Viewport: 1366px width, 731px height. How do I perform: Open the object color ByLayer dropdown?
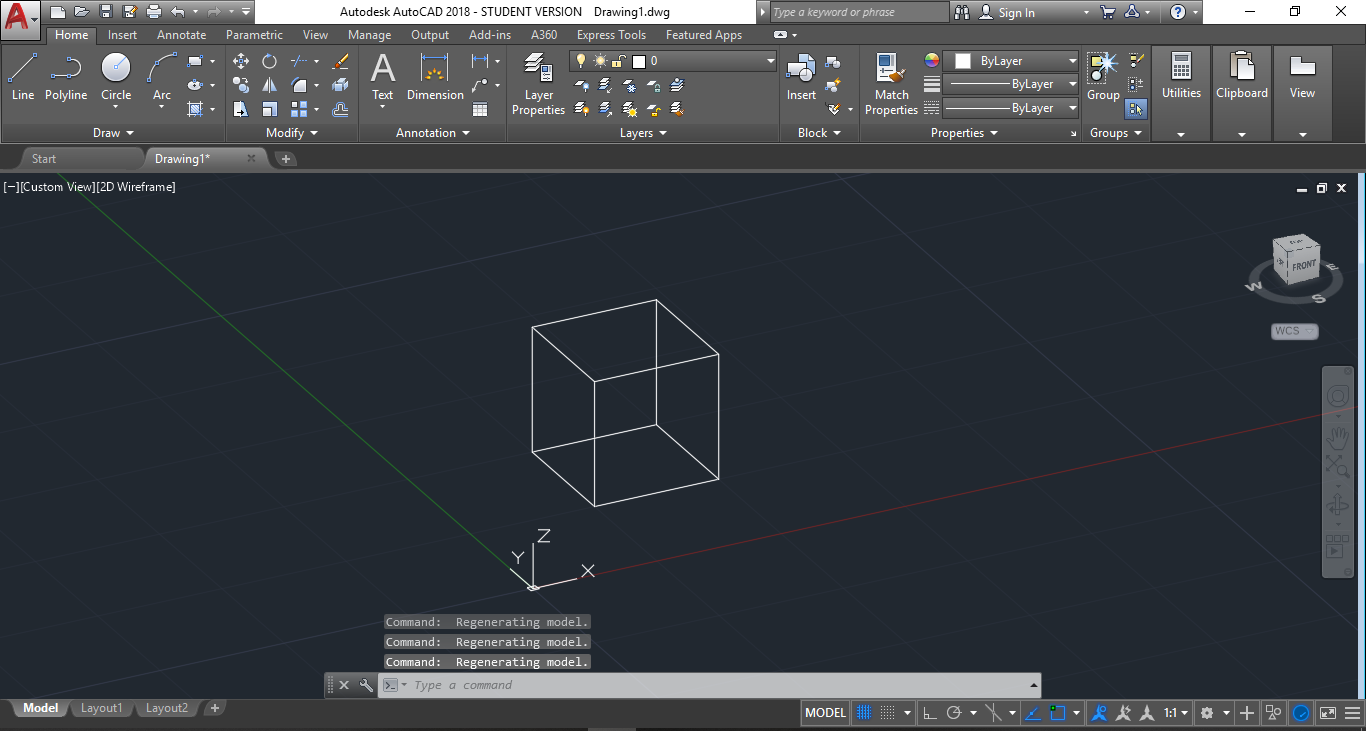click(1011, 61)
